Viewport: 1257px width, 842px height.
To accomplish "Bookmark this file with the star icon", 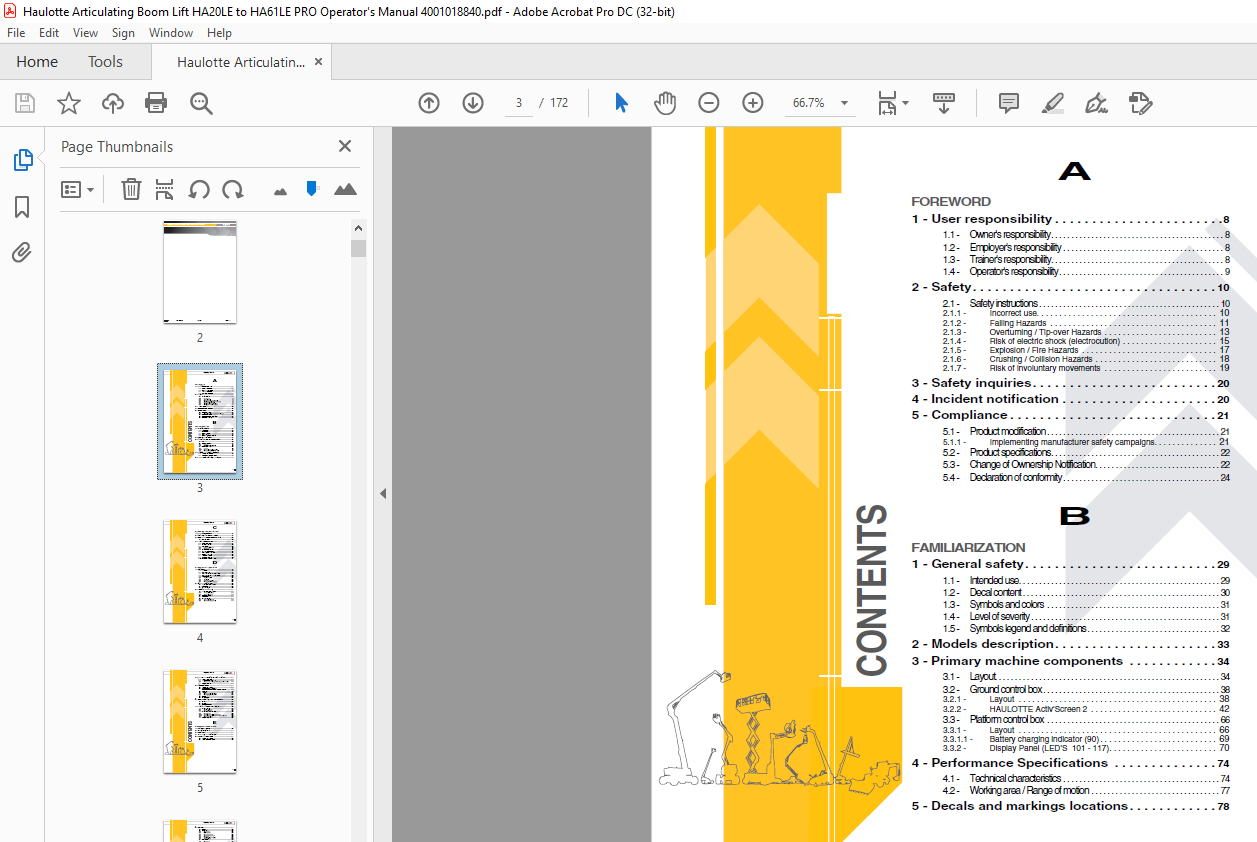I will point(69,103).
